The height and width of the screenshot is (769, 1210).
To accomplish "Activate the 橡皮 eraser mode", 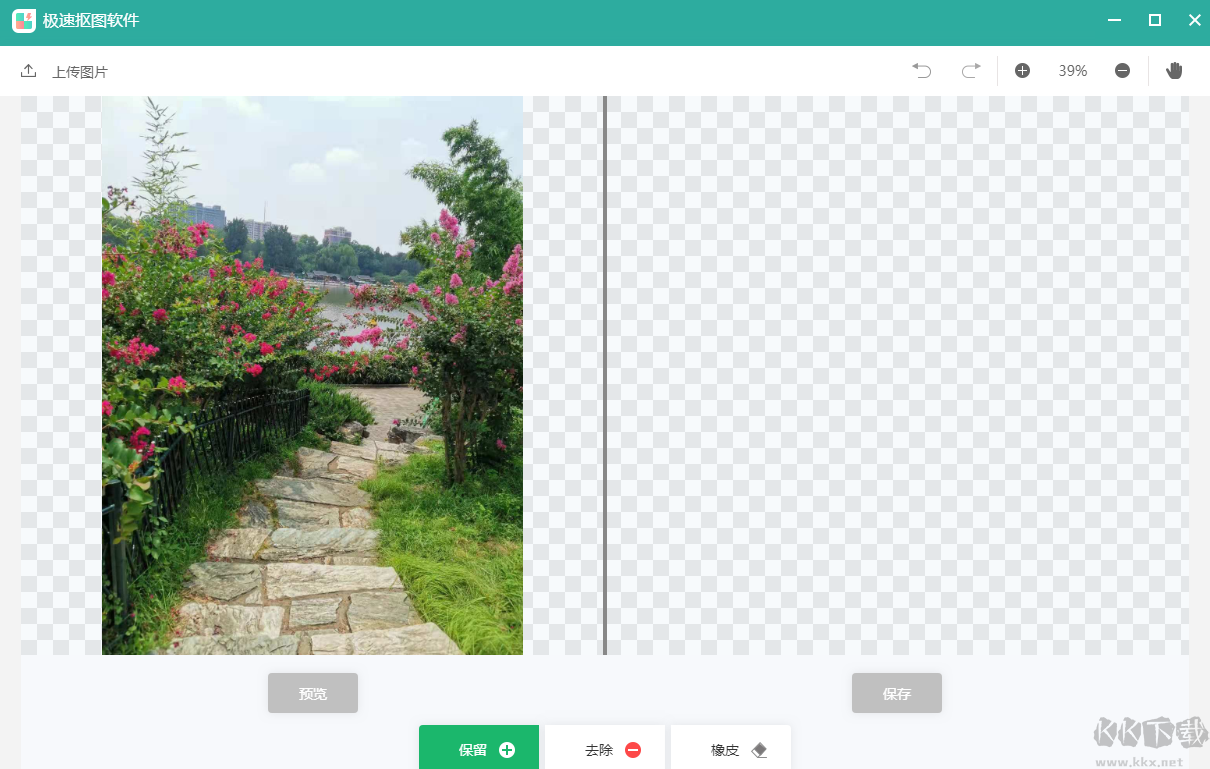I will tap(731, 749).
